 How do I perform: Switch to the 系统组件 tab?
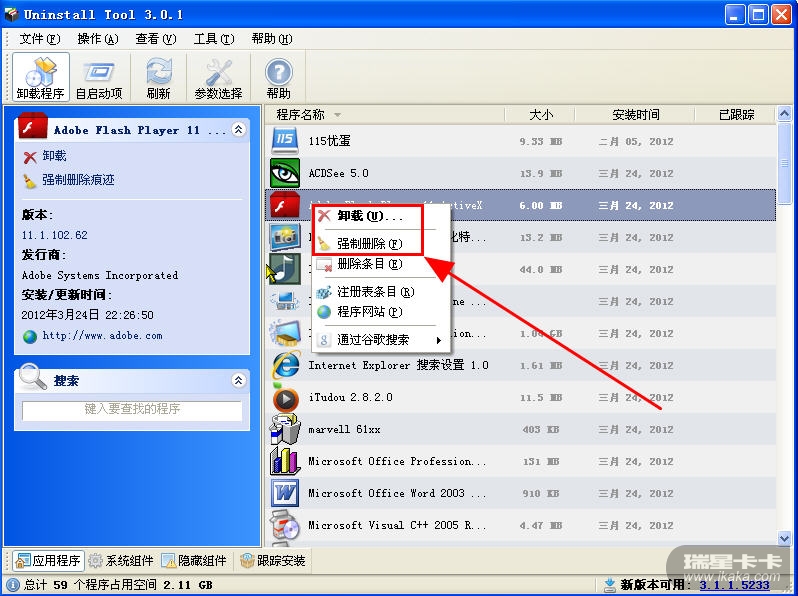click(121, 561)
